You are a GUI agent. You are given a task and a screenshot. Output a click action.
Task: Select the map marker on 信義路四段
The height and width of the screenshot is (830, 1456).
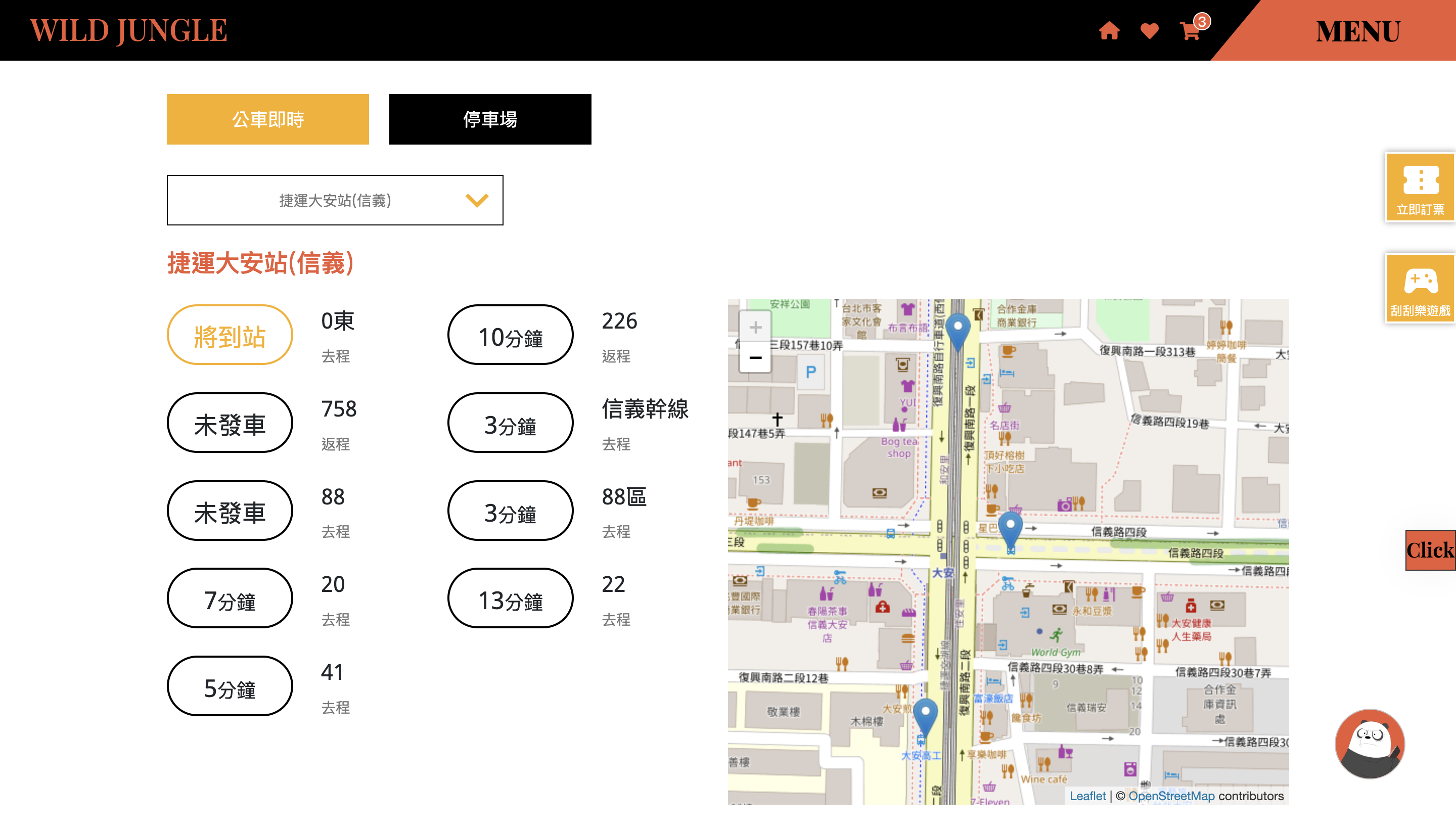(x=1010, y=530)
